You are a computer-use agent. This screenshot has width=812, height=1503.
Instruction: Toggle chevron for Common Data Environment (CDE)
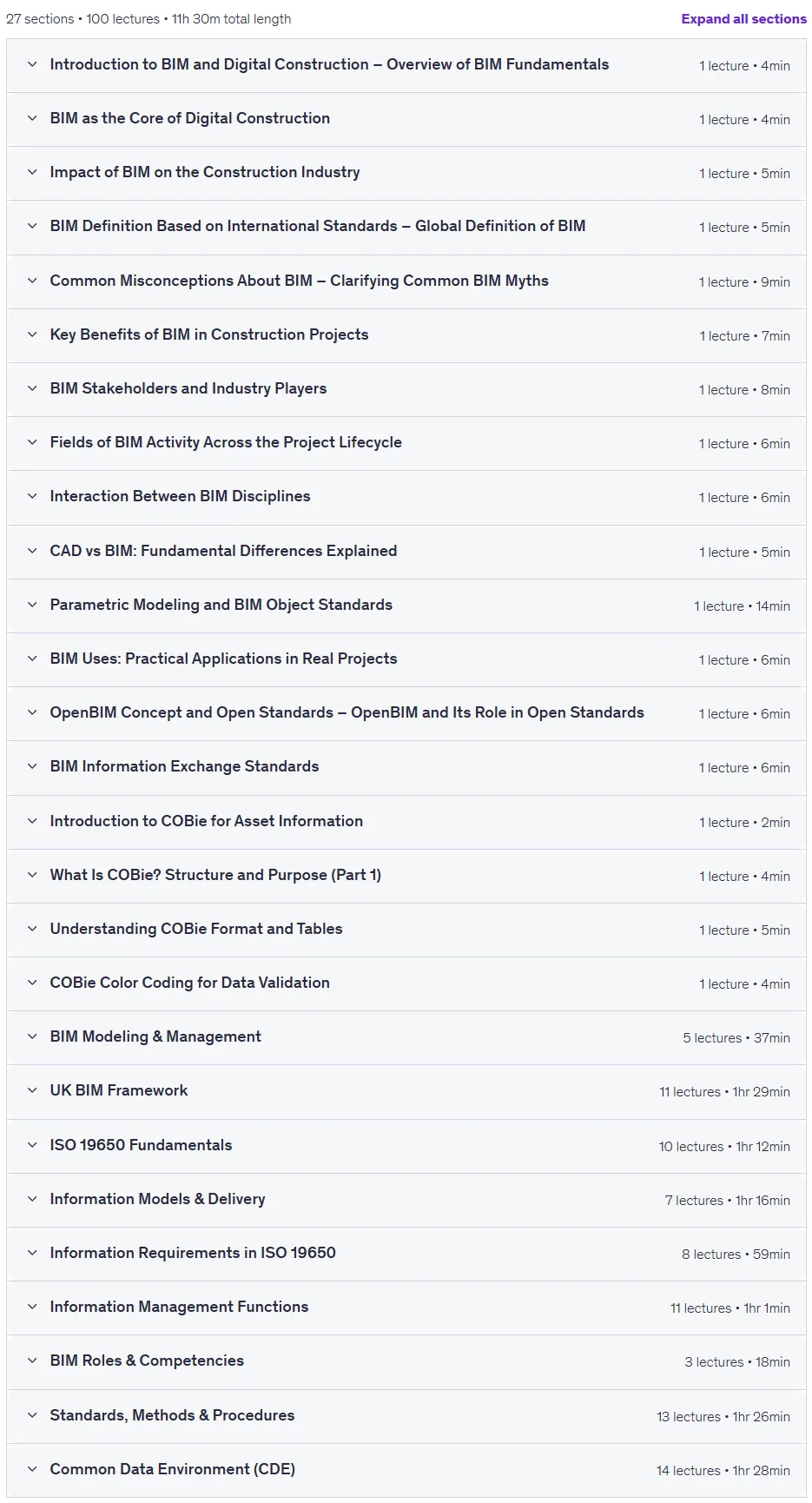click(32, 1469)
